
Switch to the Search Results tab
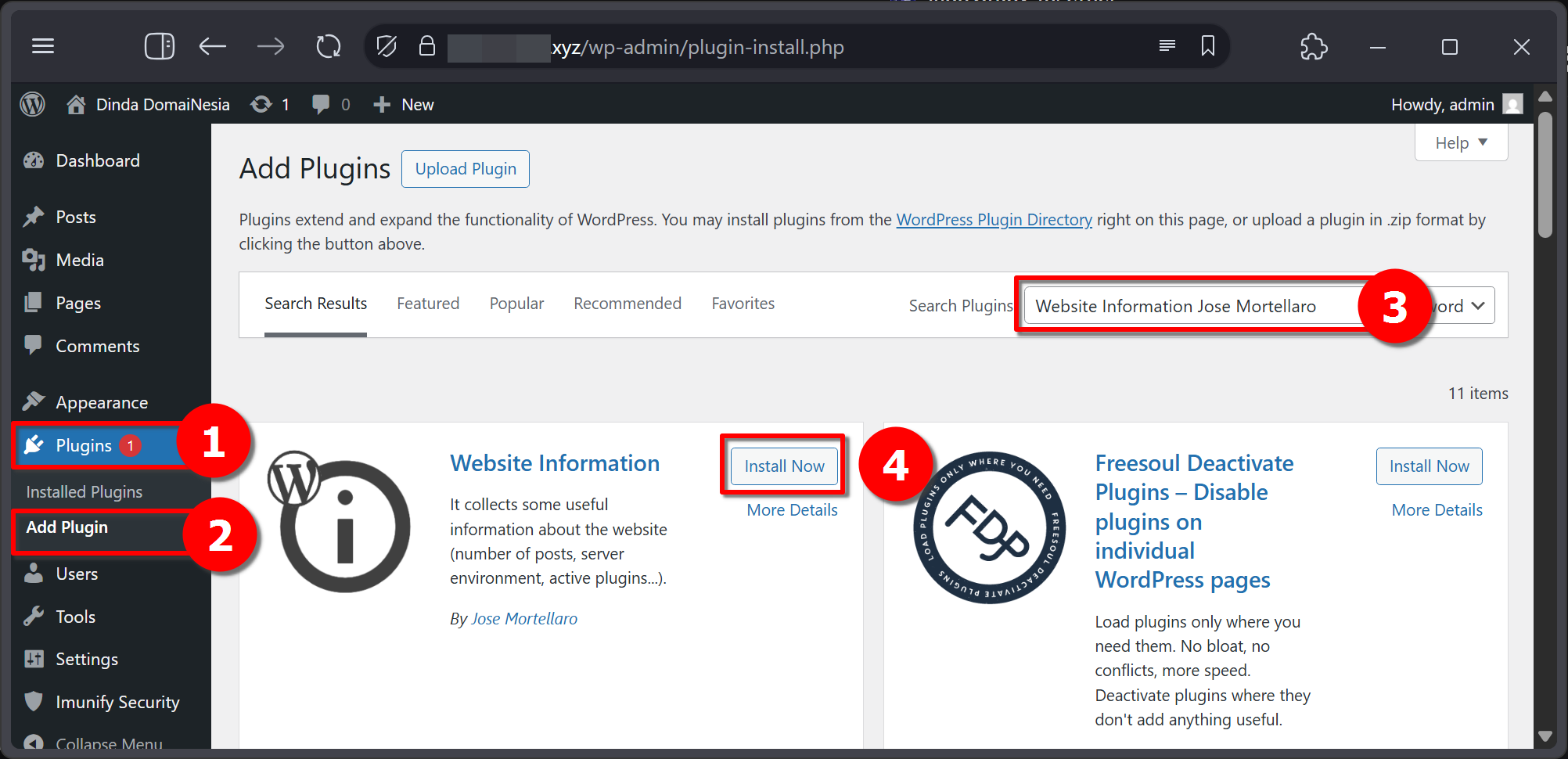pyautogui.click(x=315, y=304)
